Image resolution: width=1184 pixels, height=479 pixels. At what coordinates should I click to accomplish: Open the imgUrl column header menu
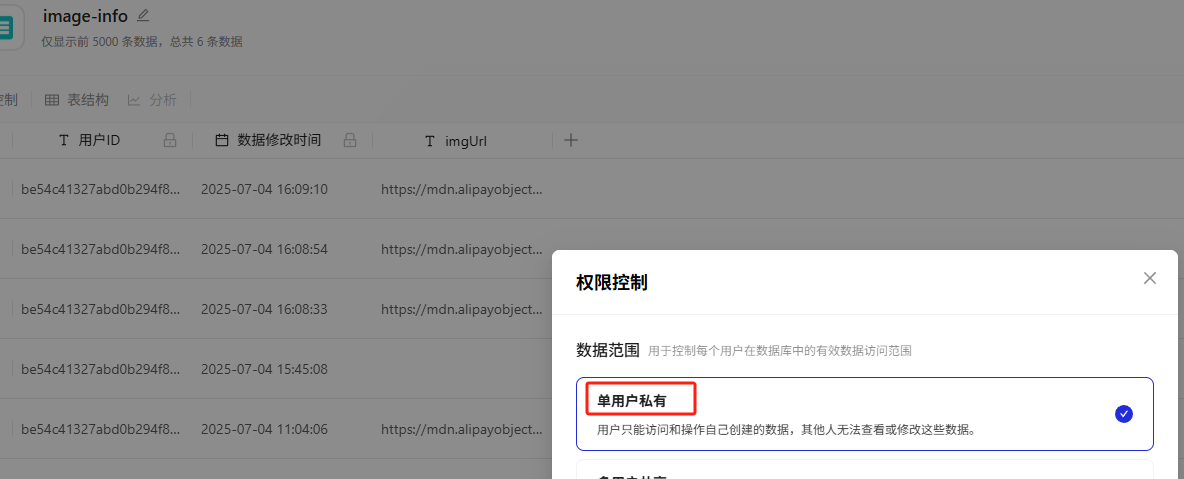click(465, 141)
